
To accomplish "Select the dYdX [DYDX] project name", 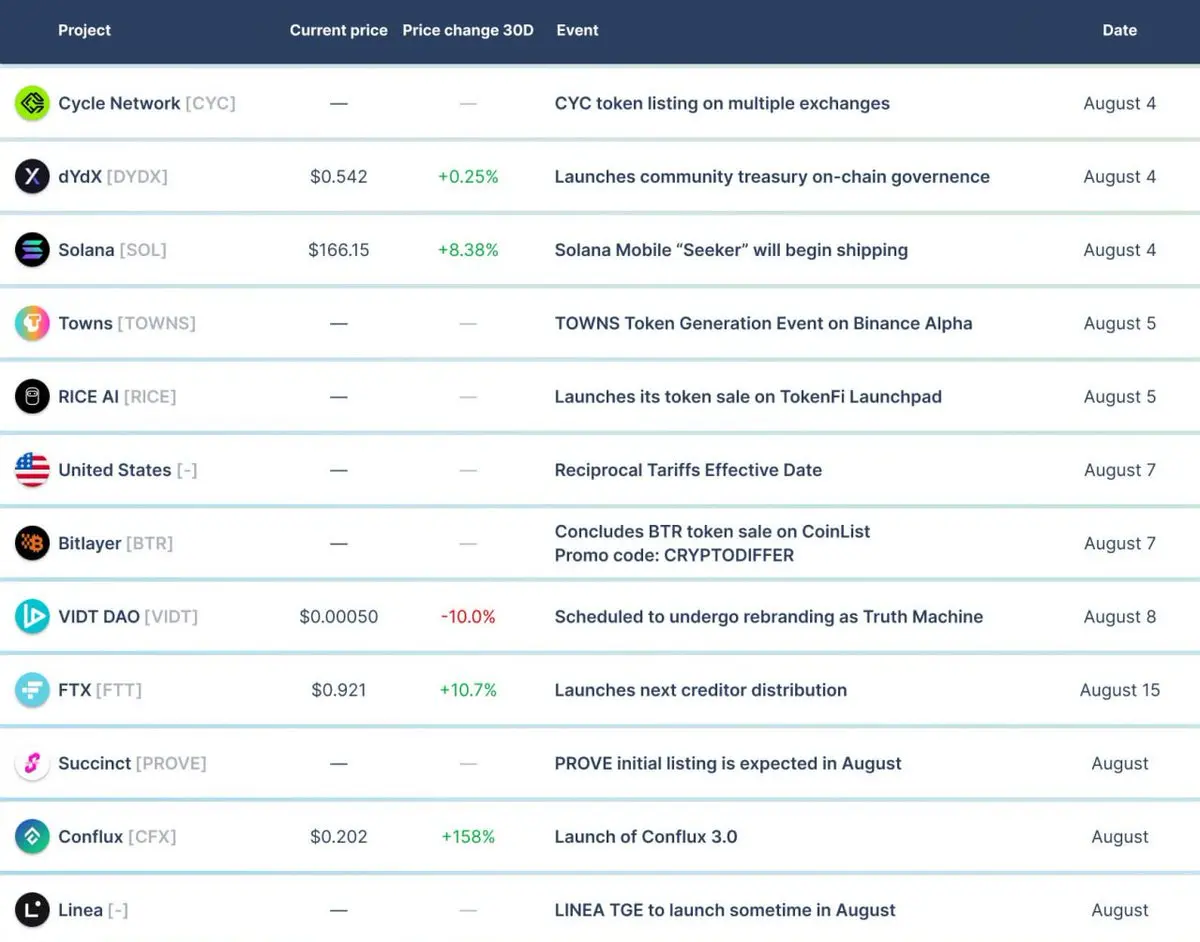I will tap(113, 177).
